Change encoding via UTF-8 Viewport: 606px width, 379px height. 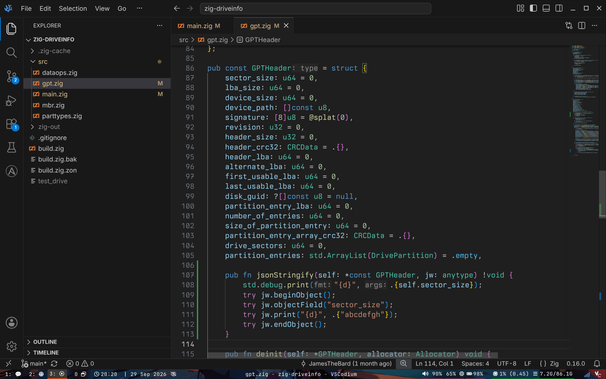click(x=506, y=364)
